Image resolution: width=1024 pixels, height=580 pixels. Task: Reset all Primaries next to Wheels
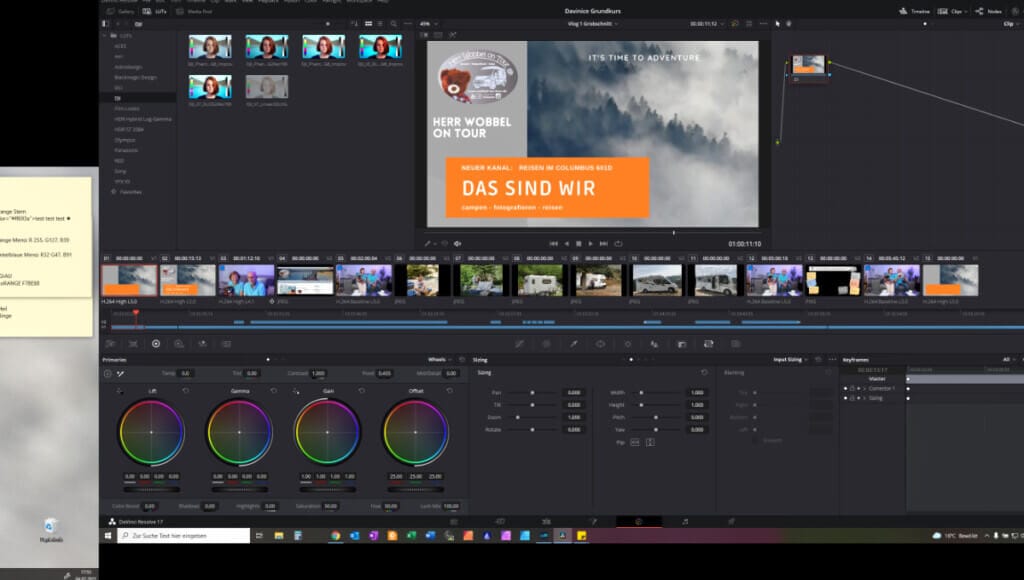click(x=462, y=359)
